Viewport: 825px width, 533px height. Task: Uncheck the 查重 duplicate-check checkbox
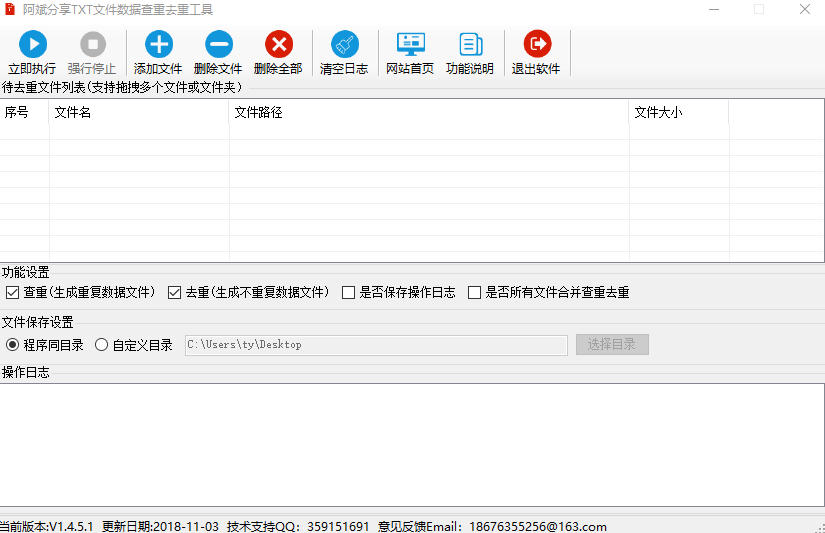click(x=13, y=293)
